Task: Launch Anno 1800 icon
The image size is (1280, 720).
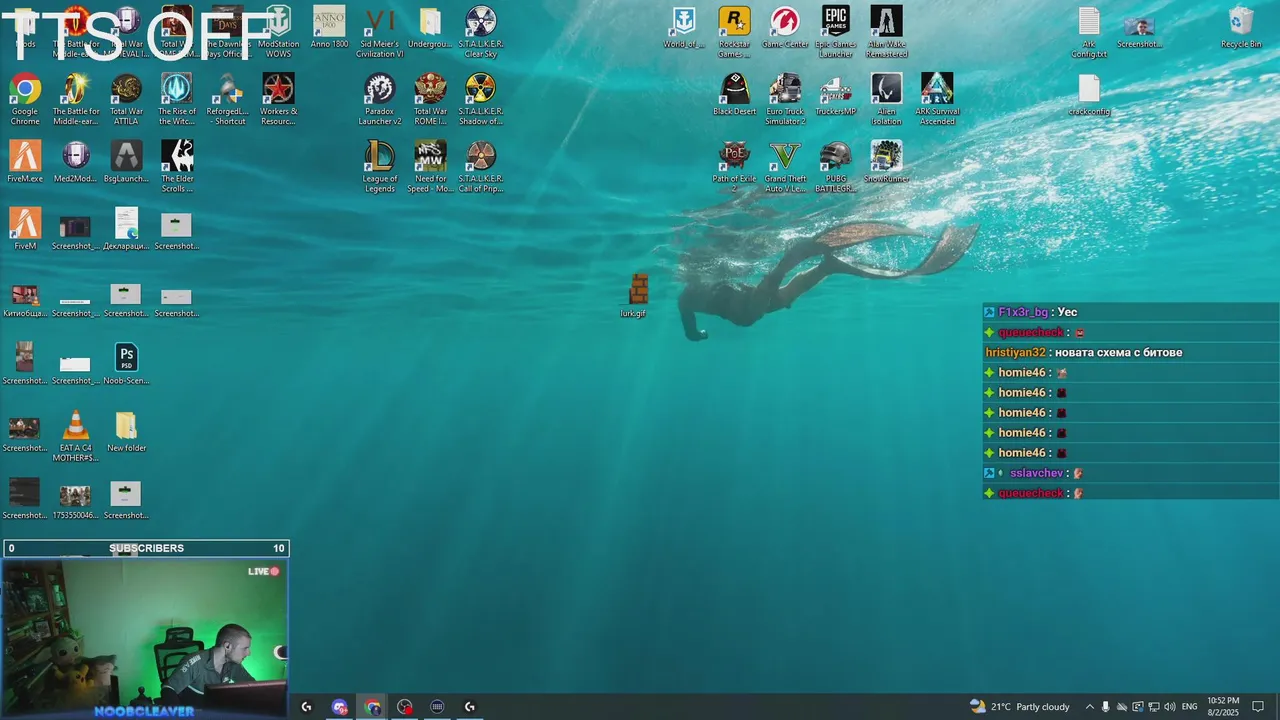Action: click(329, 28)
